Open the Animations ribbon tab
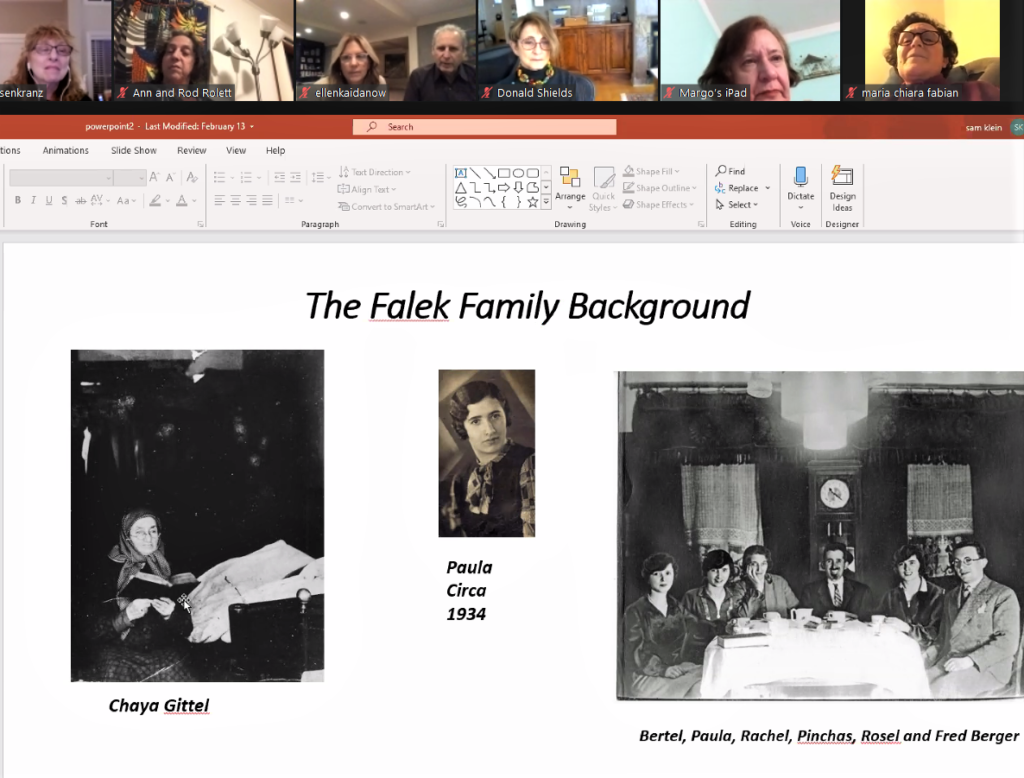Viewport: 1024px width, 778px height. [65, 150]
